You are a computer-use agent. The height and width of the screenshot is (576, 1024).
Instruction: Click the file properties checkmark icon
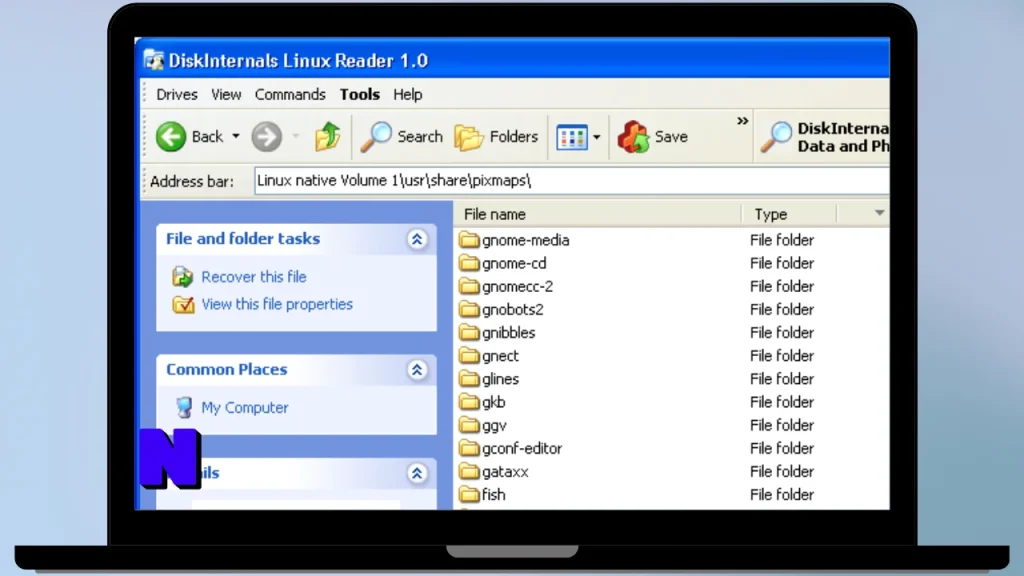pos(183,304)
